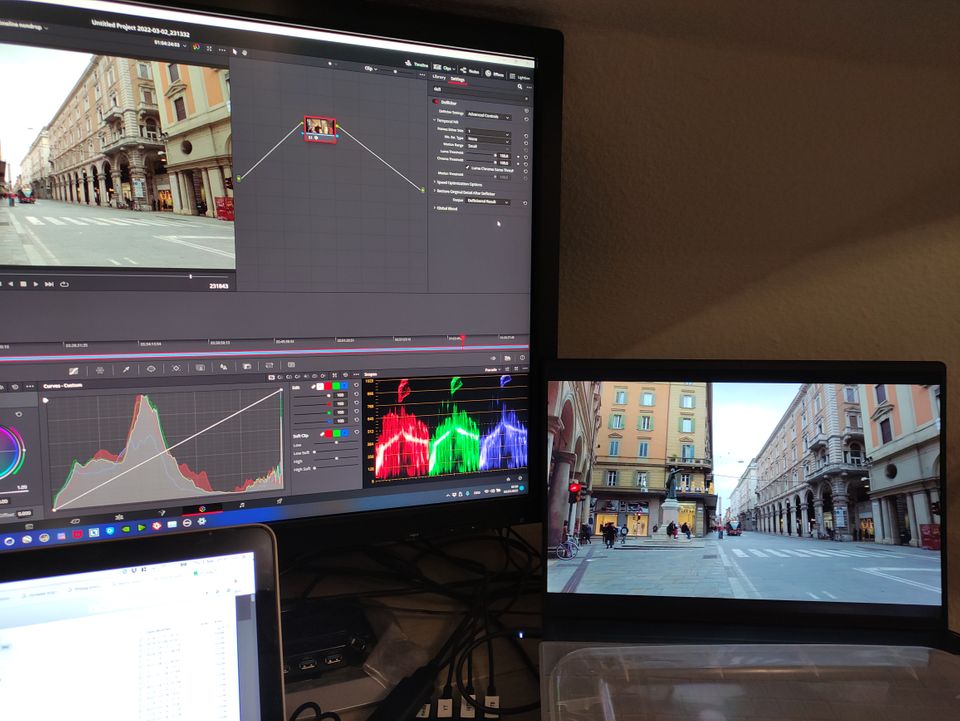The width and height of the screenshot is (960, 721).
Task: Toggle the loop playback icon
Action: click(x=64, y=284)
